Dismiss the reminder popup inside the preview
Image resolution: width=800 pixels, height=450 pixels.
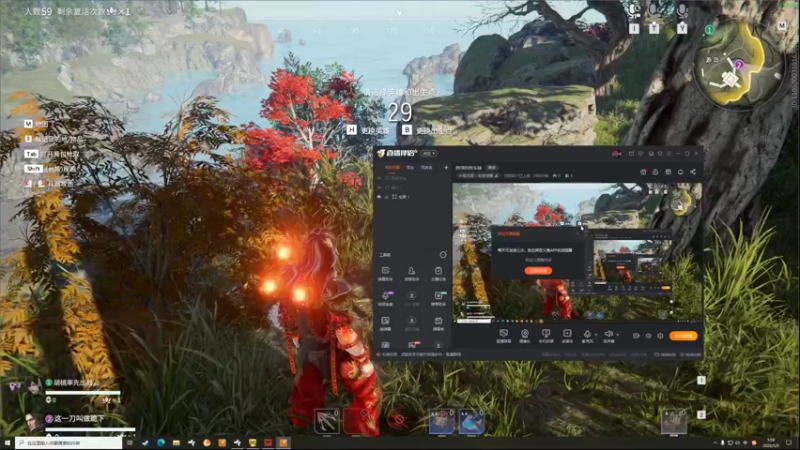pyautogui.click(x=580, y=233)
